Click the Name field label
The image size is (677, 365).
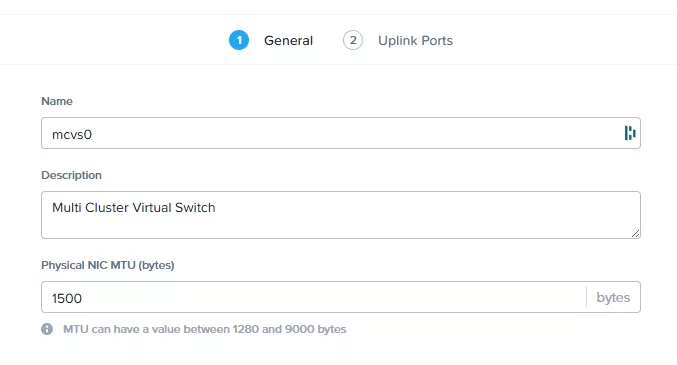pyautogui.click(x=57, y=101)
